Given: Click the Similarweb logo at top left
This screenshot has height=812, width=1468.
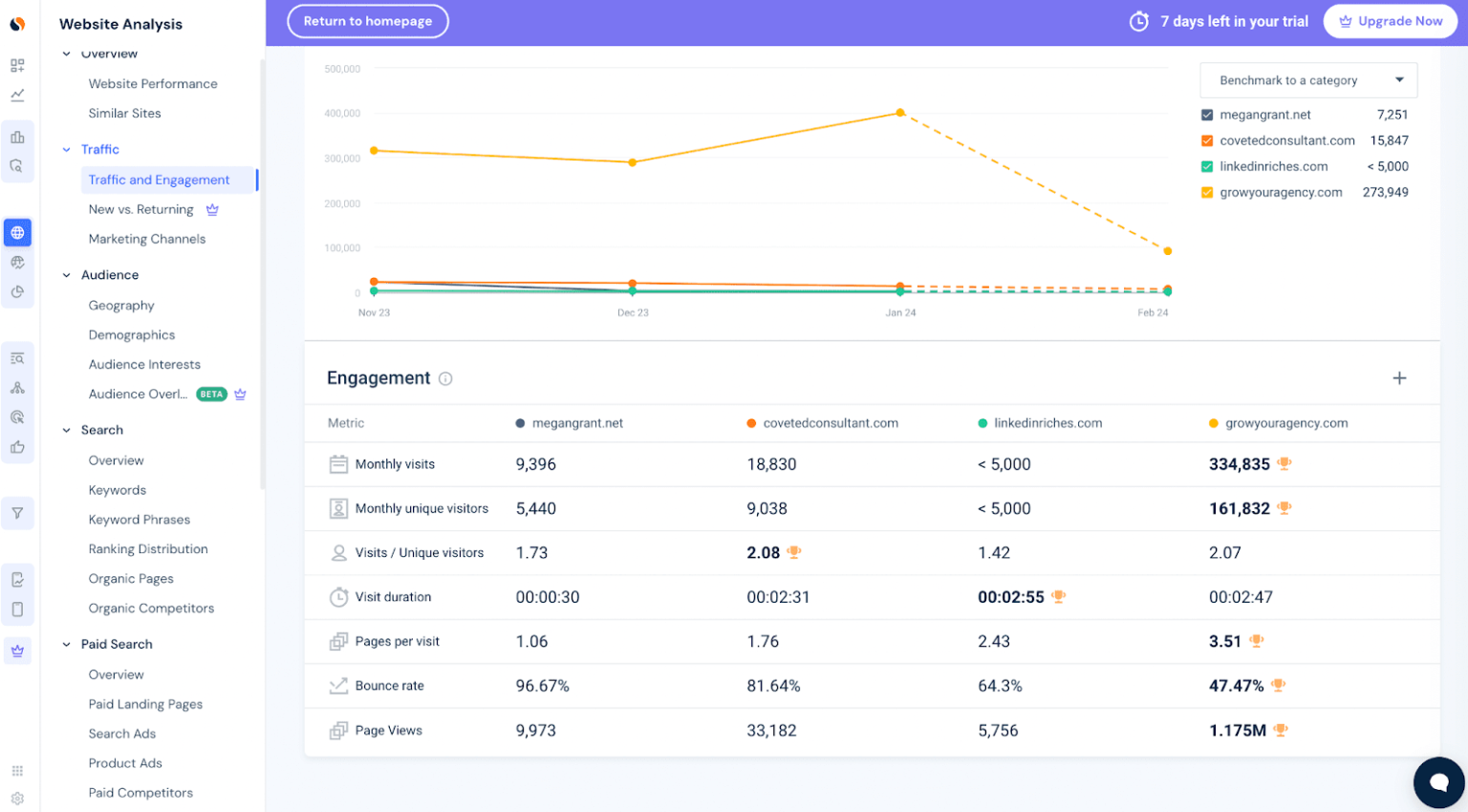Looking at the screenshot, I should (x=17, y=19).
